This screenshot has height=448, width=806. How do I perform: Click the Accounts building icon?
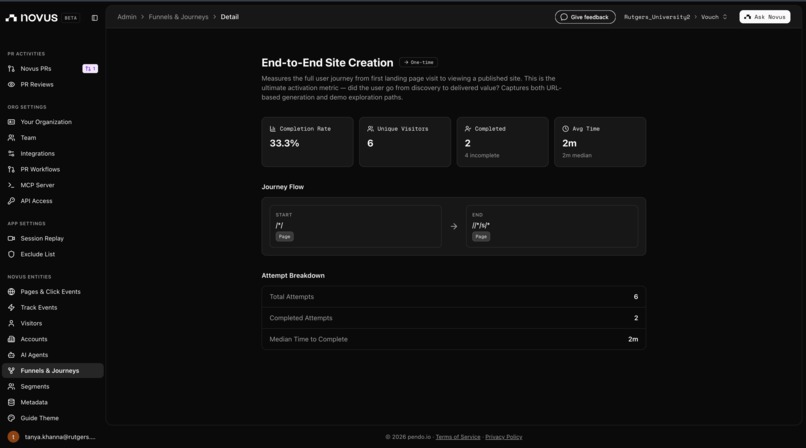(11, 339)
